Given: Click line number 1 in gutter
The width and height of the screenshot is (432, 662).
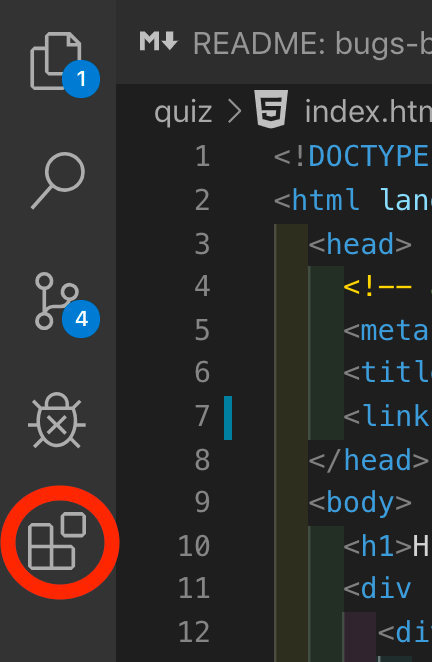Looking at the screenshot, I should (x=202, y=156).
